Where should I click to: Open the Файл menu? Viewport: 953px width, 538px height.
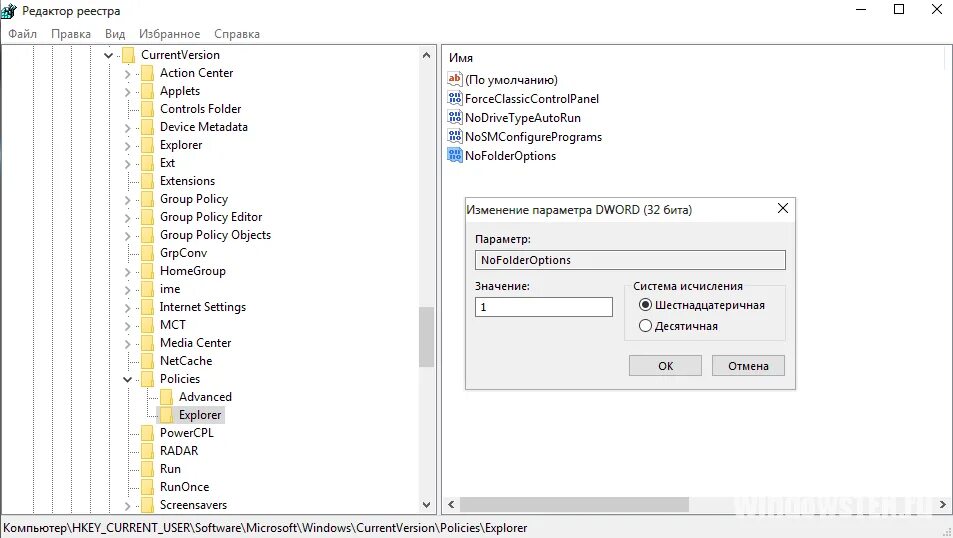coord(22,34)
